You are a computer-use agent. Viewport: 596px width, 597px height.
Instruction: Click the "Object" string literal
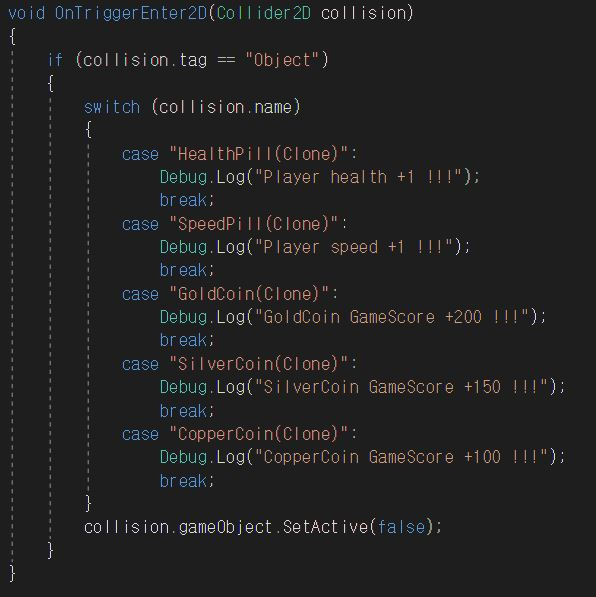pyautogui.click(x=282, y=60)
